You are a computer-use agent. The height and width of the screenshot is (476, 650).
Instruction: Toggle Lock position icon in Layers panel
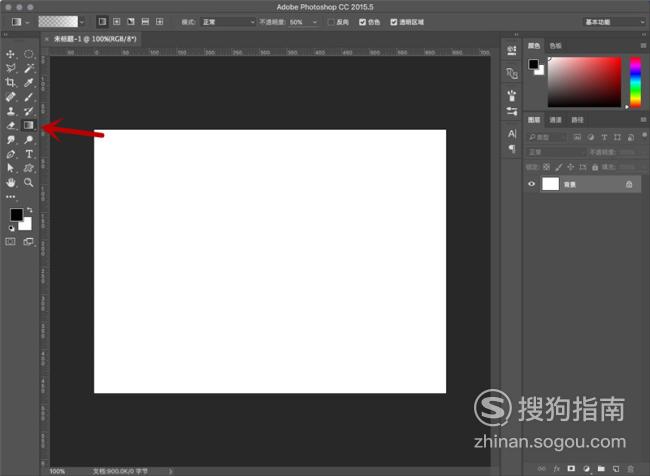point(571,167)
